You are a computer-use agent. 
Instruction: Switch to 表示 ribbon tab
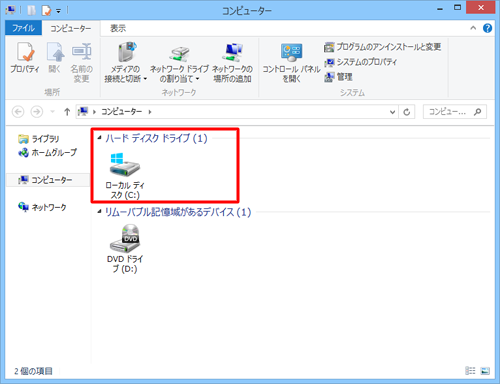coord(118,28)
